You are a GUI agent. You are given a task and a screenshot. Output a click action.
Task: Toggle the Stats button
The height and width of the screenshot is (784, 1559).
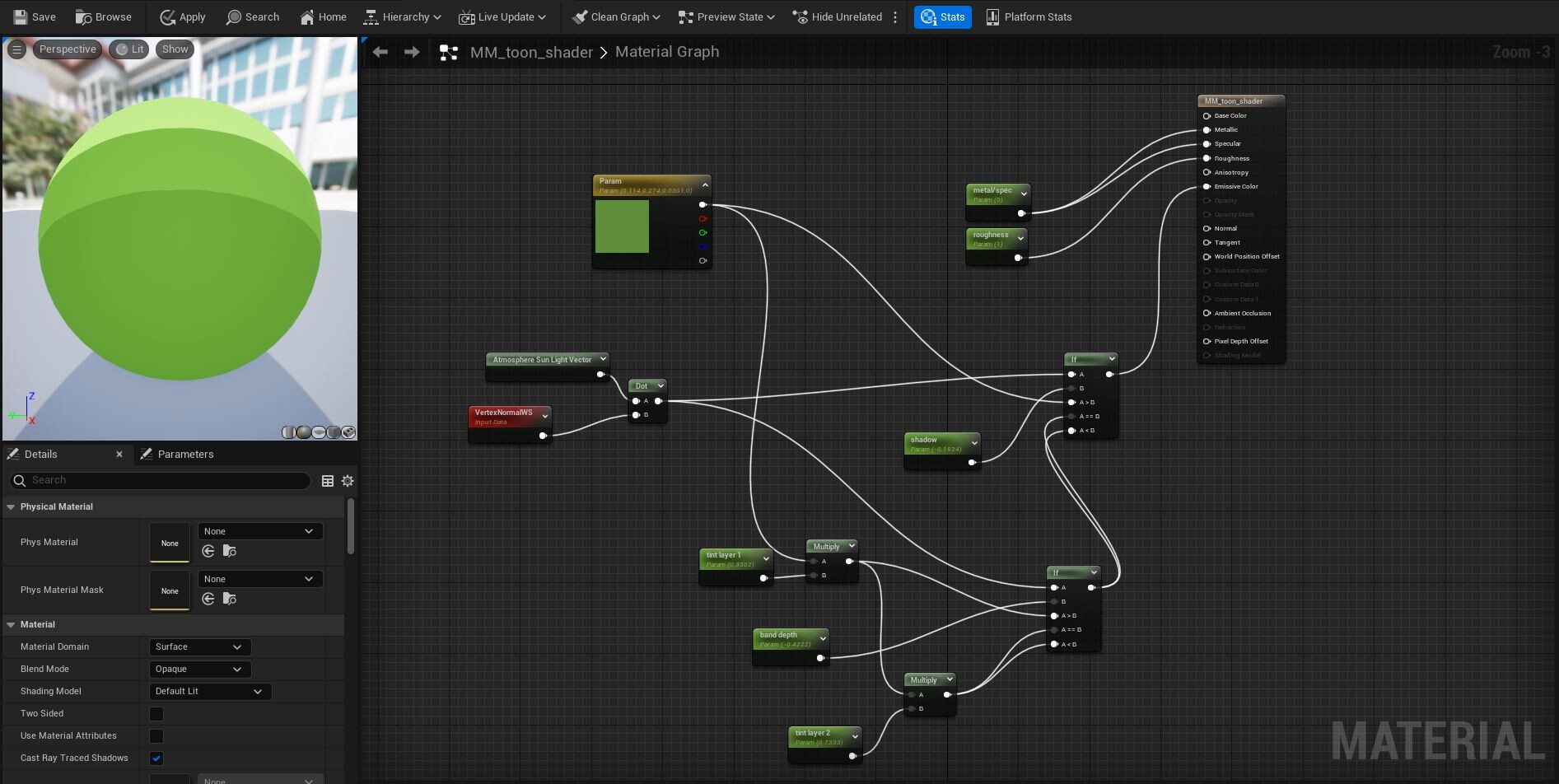point(943,16)
